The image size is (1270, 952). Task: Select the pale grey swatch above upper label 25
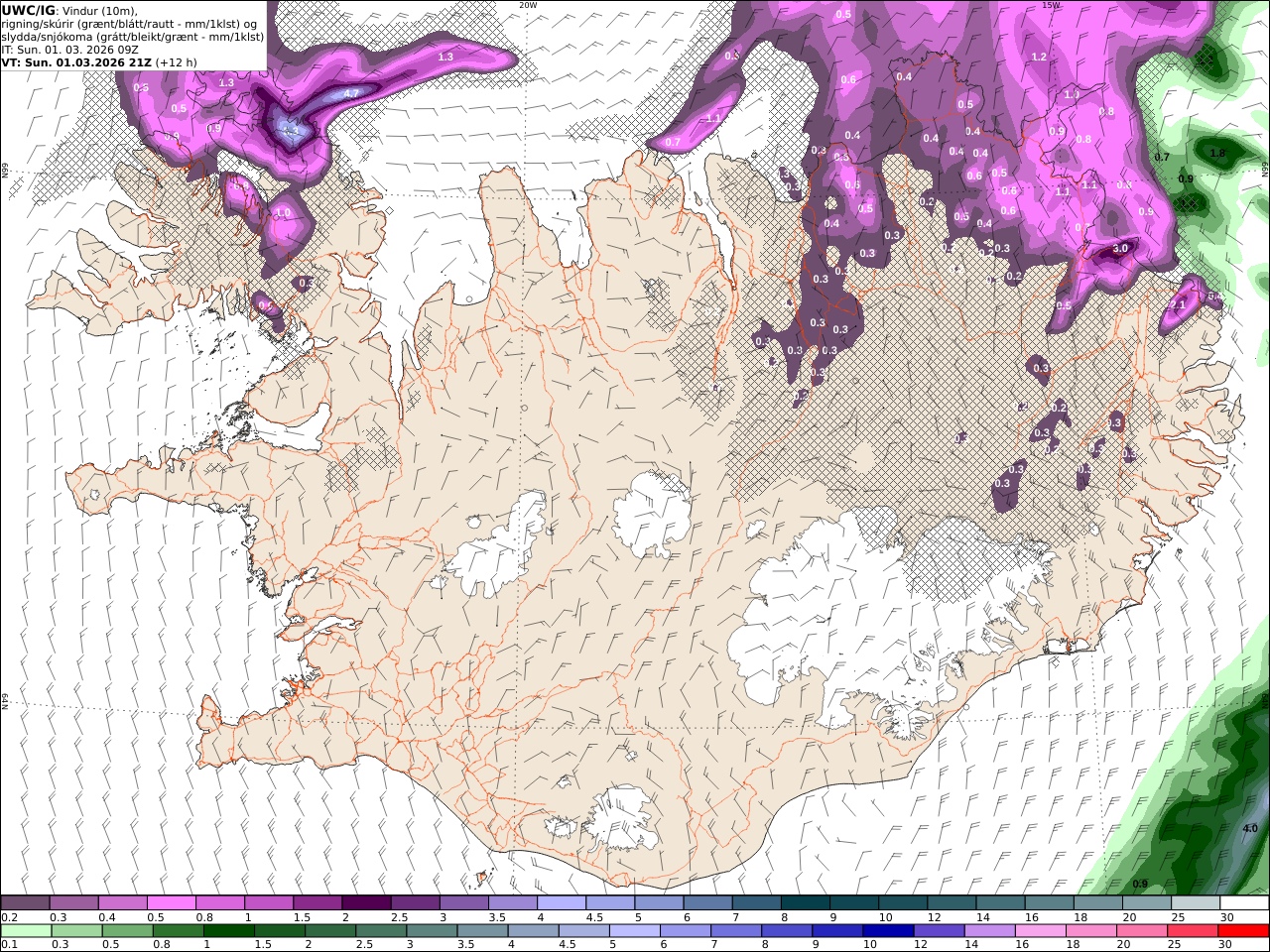click(1196, 902)
